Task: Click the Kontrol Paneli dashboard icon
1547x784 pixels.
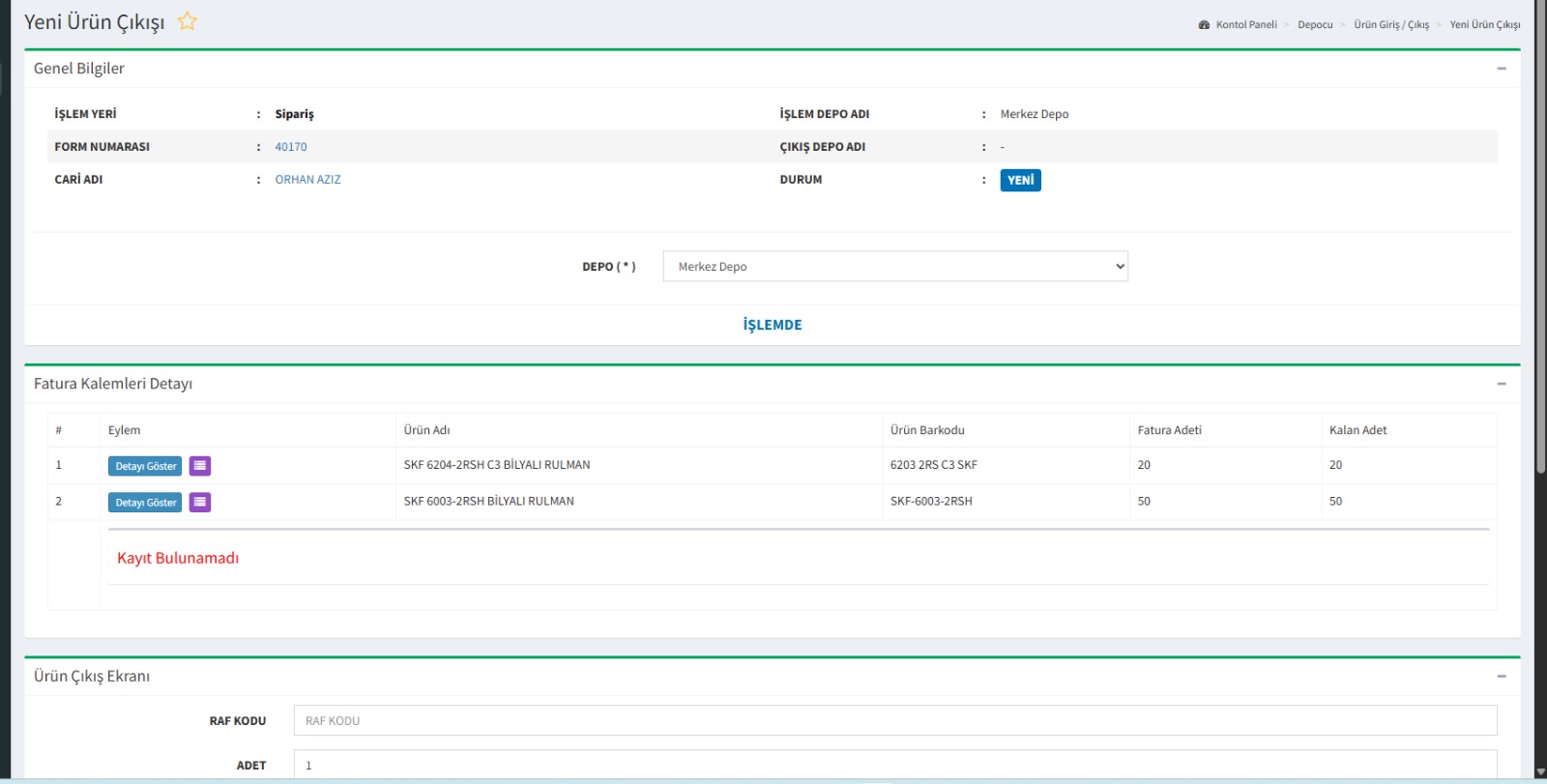Action: point(1204,25)
